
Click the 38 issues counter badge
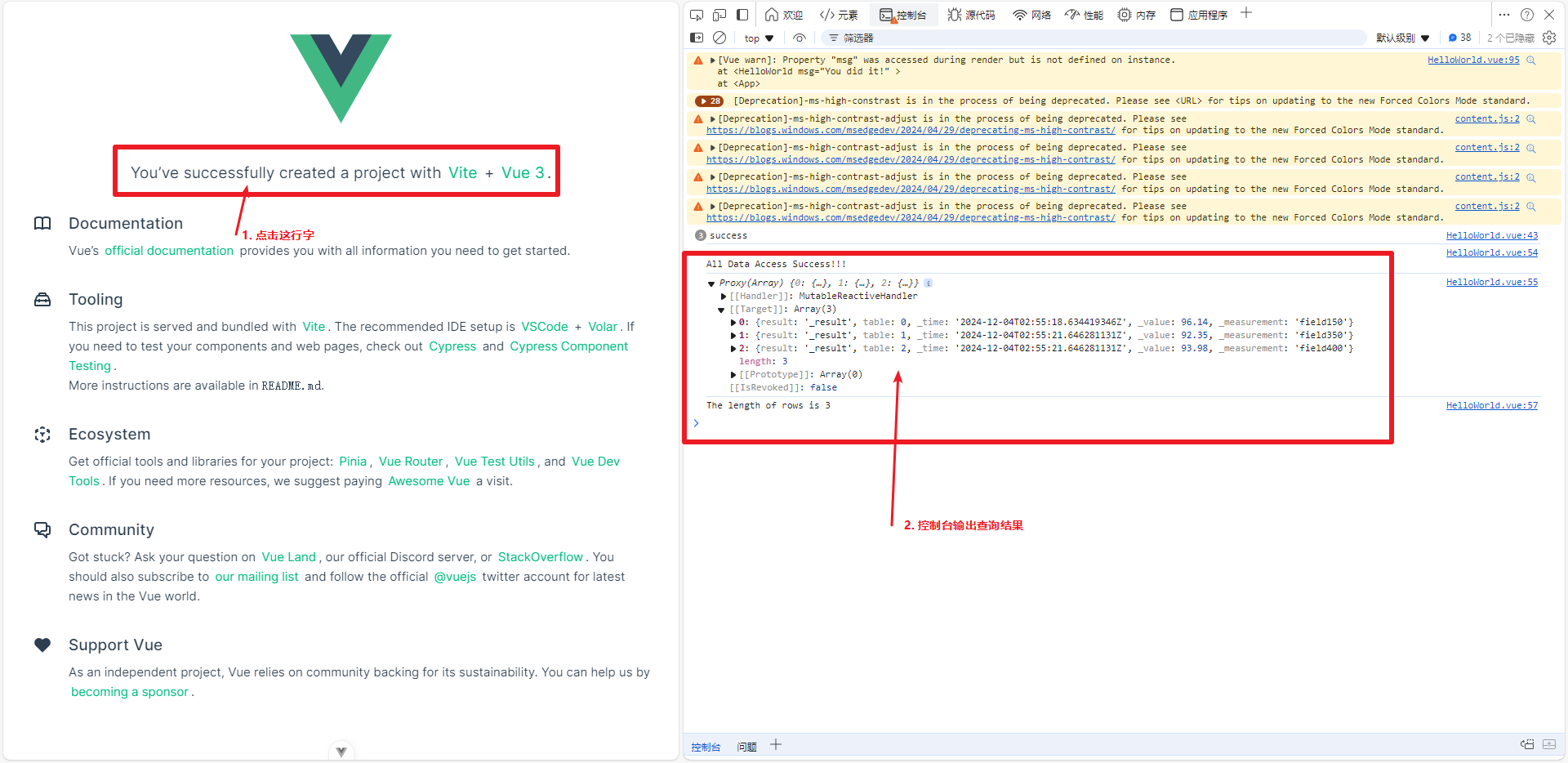(1459, 38)
